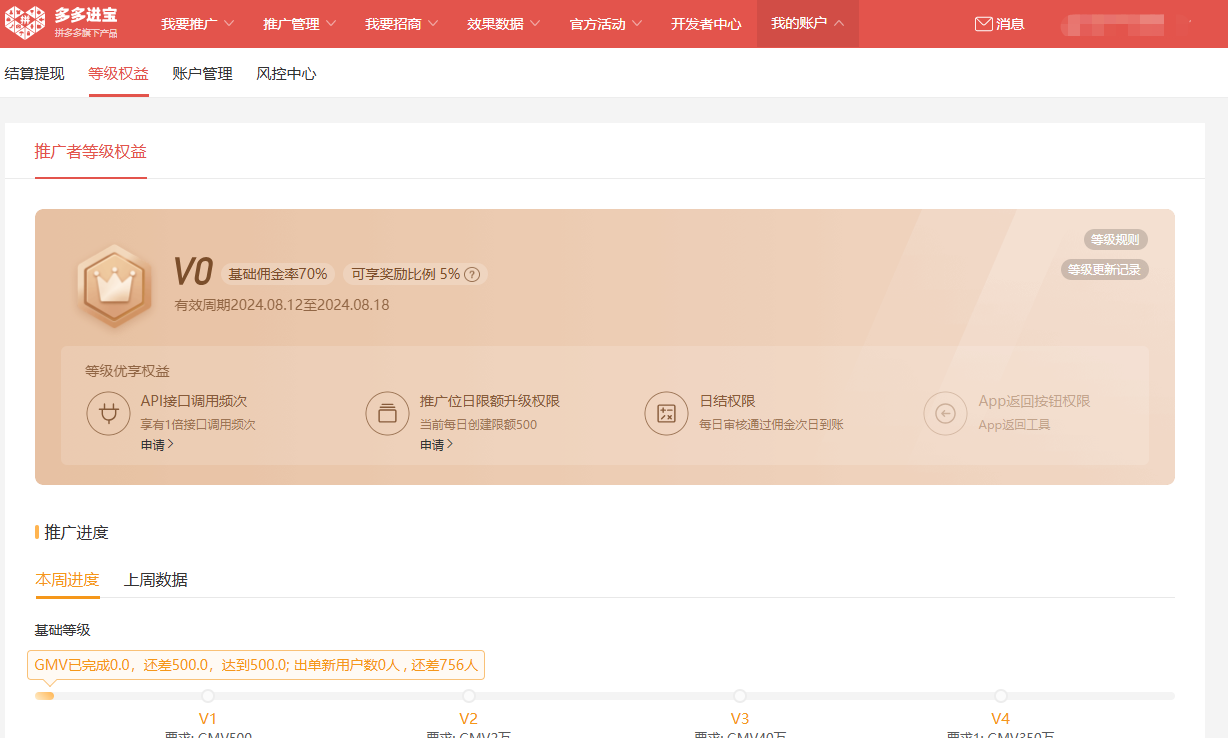Click the 多多进宝 logo icon
The image size is (1228, 738).
point(25,23)
